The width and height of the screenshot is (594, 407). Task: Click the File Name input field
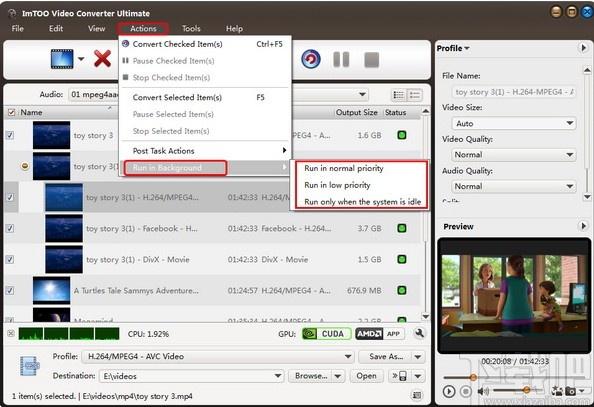[x=514, y=92]
